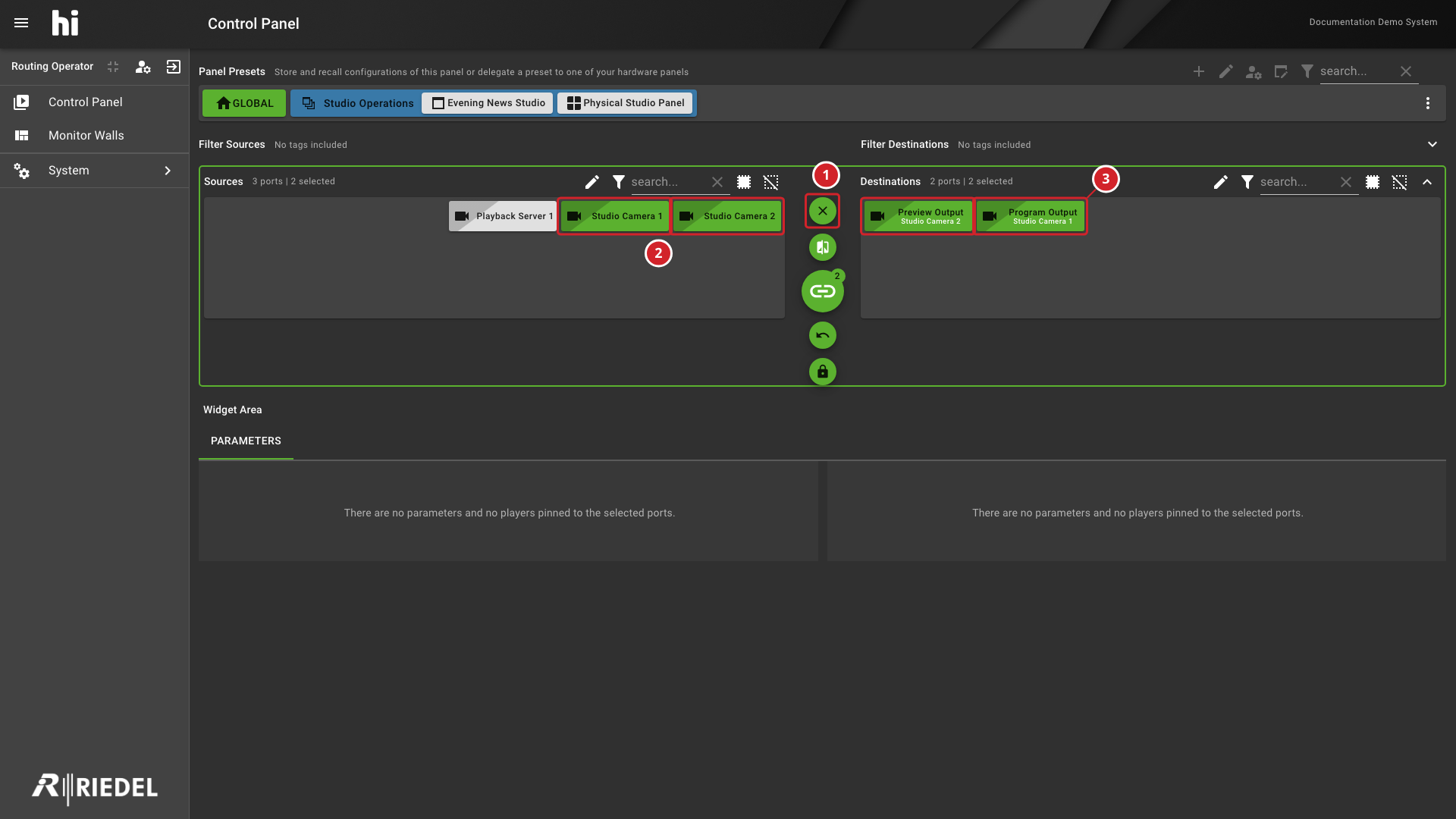
Task: Click delegate preset to hardware panel icon
Action: point(1281,72)
